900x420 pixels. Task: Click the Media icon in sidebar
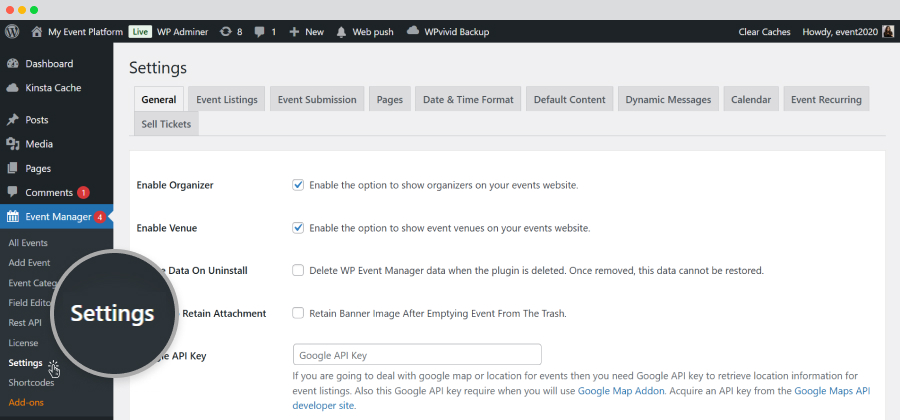[13, 144]
